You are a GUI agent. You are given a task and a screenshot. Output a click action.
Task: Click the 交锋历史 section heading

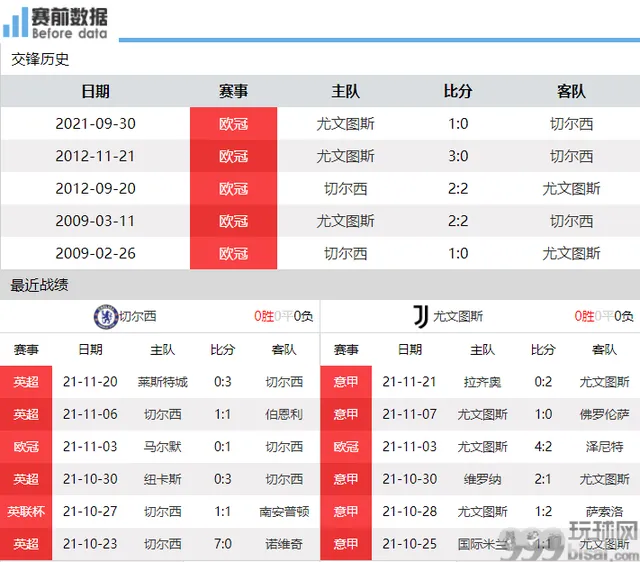point(40,60)
